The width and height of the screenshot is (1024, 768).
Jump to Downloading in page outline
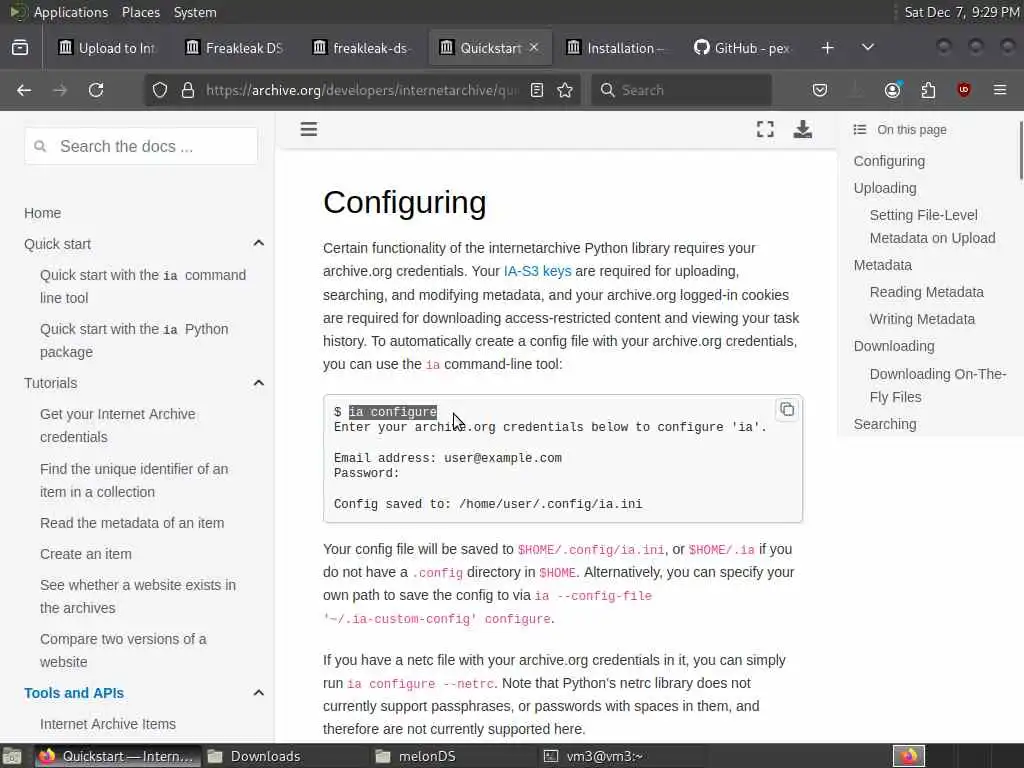click(x=894, y=346)
